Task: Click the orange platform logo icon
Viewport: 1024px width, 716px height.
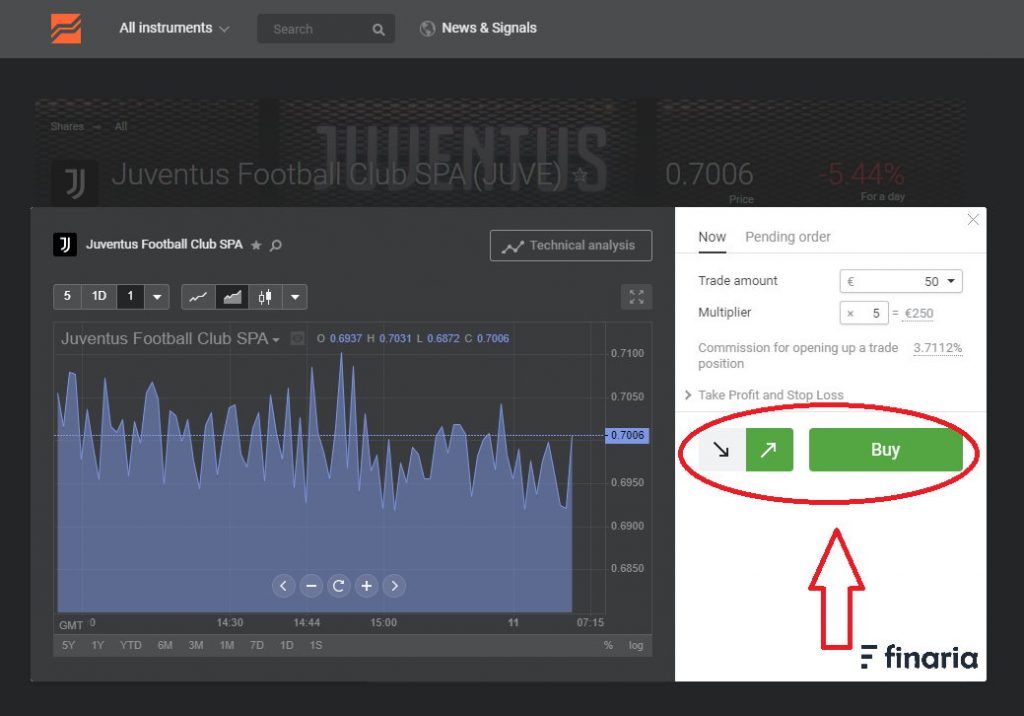Action: 66,29
